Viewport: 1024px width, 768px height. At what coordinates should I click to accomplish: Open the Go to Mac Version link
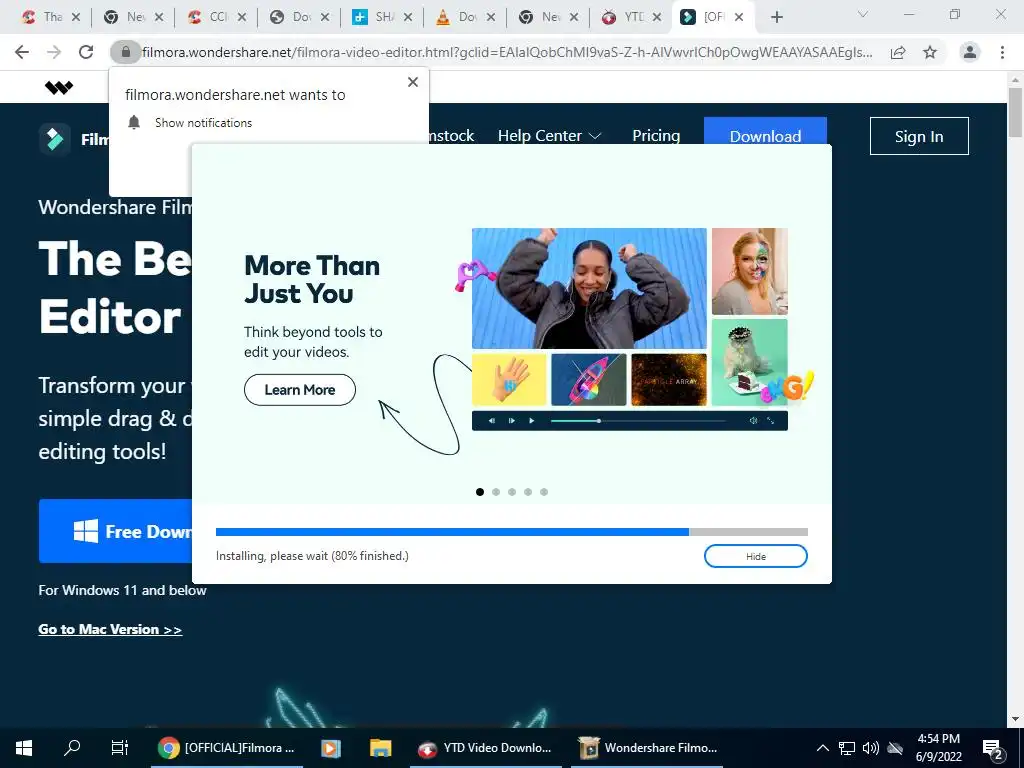(110, 629)
